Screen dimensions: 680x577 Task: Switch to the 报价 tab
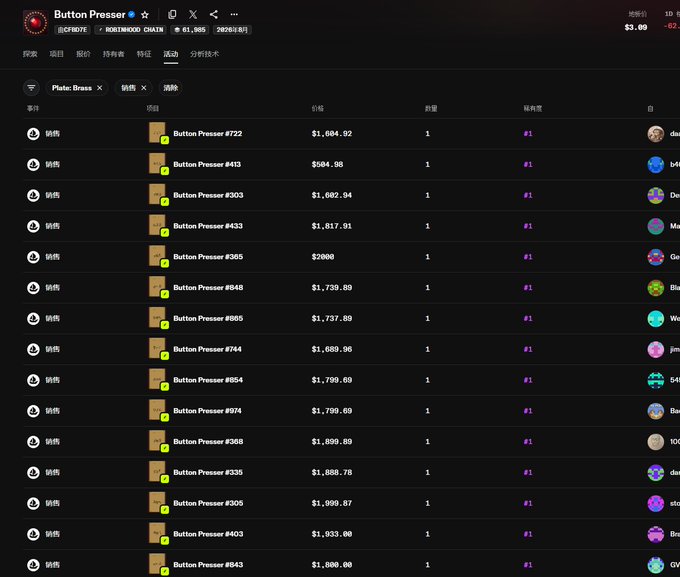point(83,54)
